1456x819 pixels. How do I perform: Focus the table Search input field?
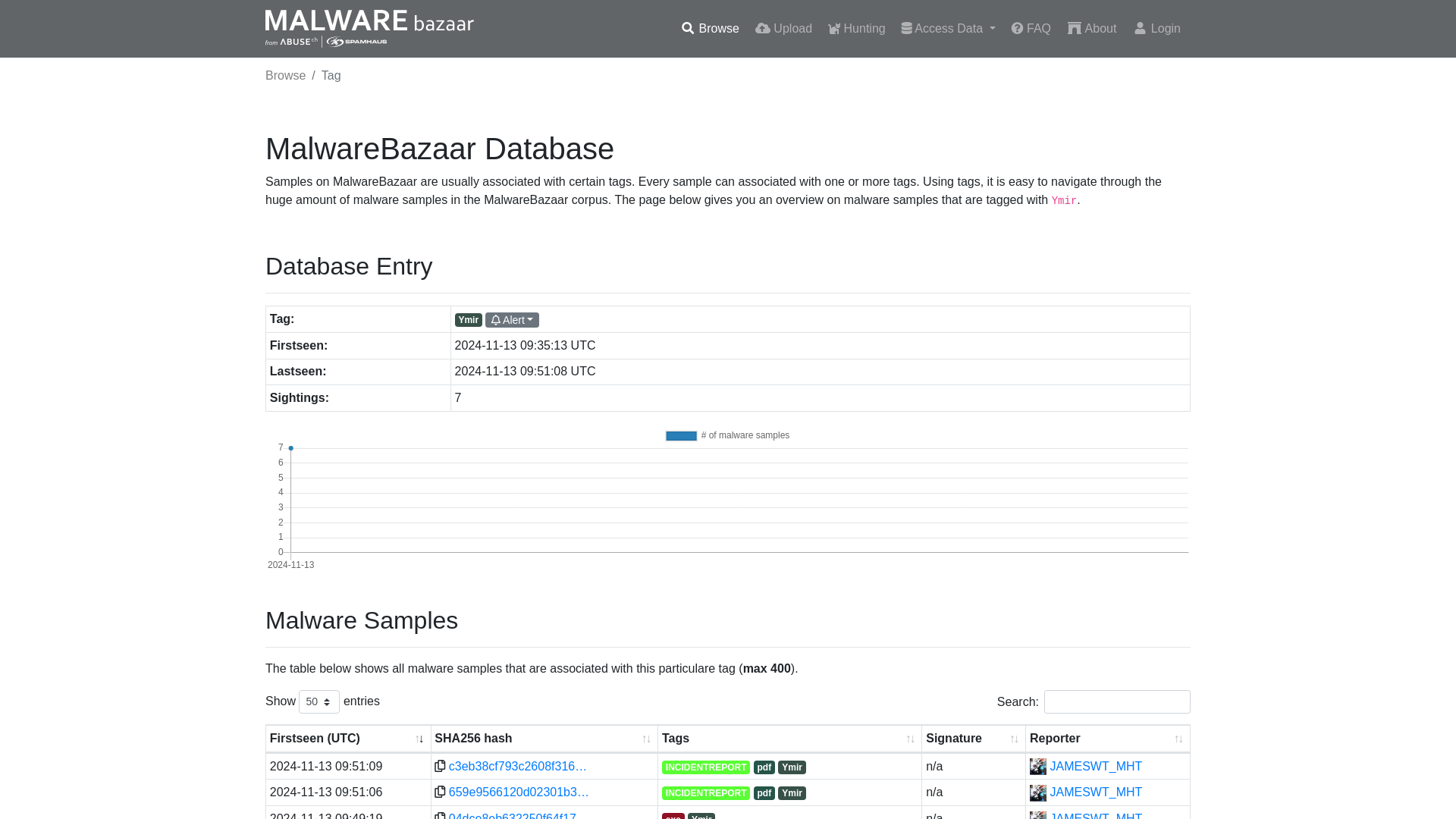(x=1117, y=701)
